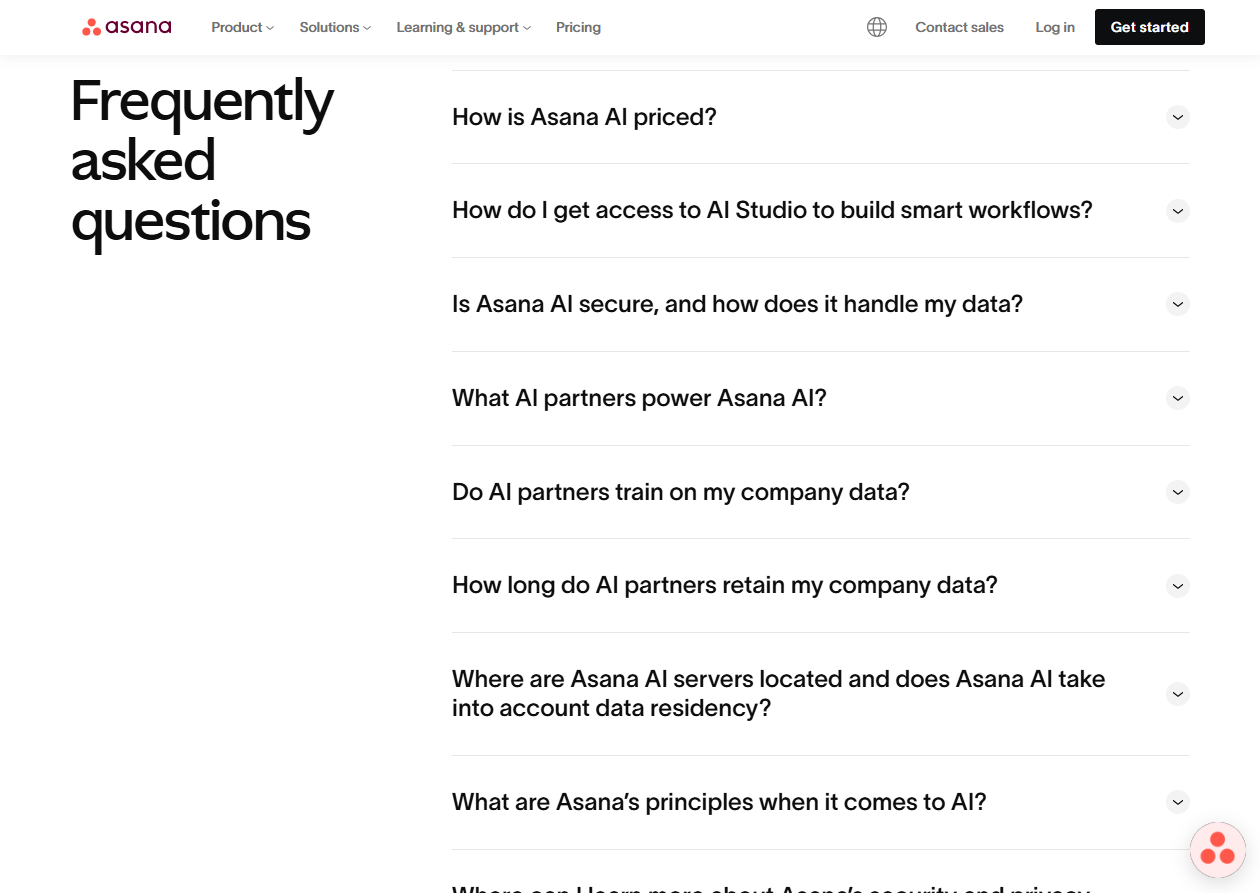The height and width of the screenshot is (893, 1260).
Task: Expand the 'How is Asana AI priced?' chevron
Action: [1178, 117]
